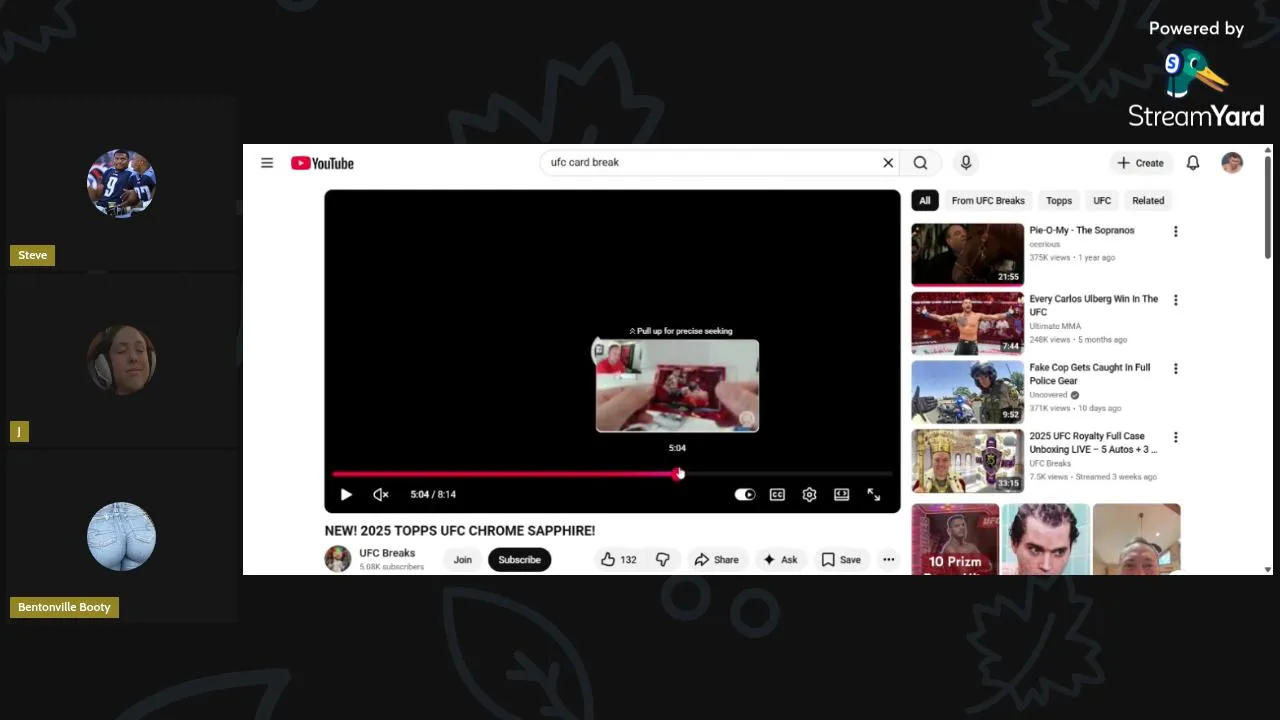Save the video to a playlist
Image resolution: width=1280 pixels, height=720 pixels.
click(841, 560)
